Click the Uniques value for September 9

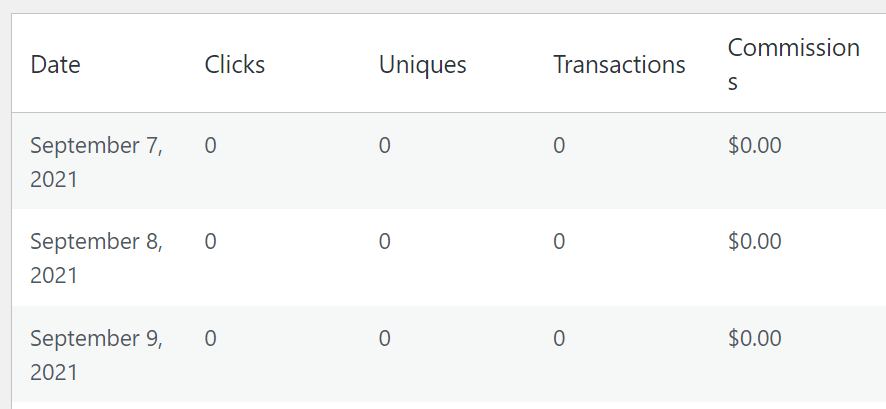(385, 339)
